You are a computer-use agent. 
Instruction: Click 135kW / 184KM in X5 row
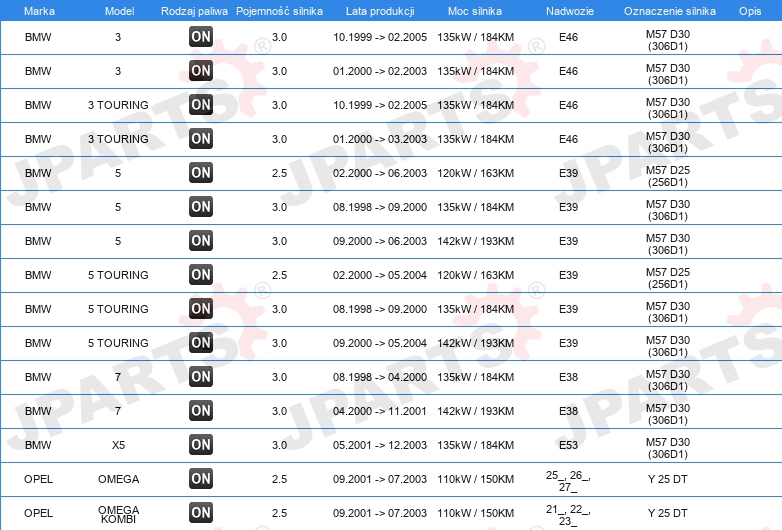pos(475,445)
